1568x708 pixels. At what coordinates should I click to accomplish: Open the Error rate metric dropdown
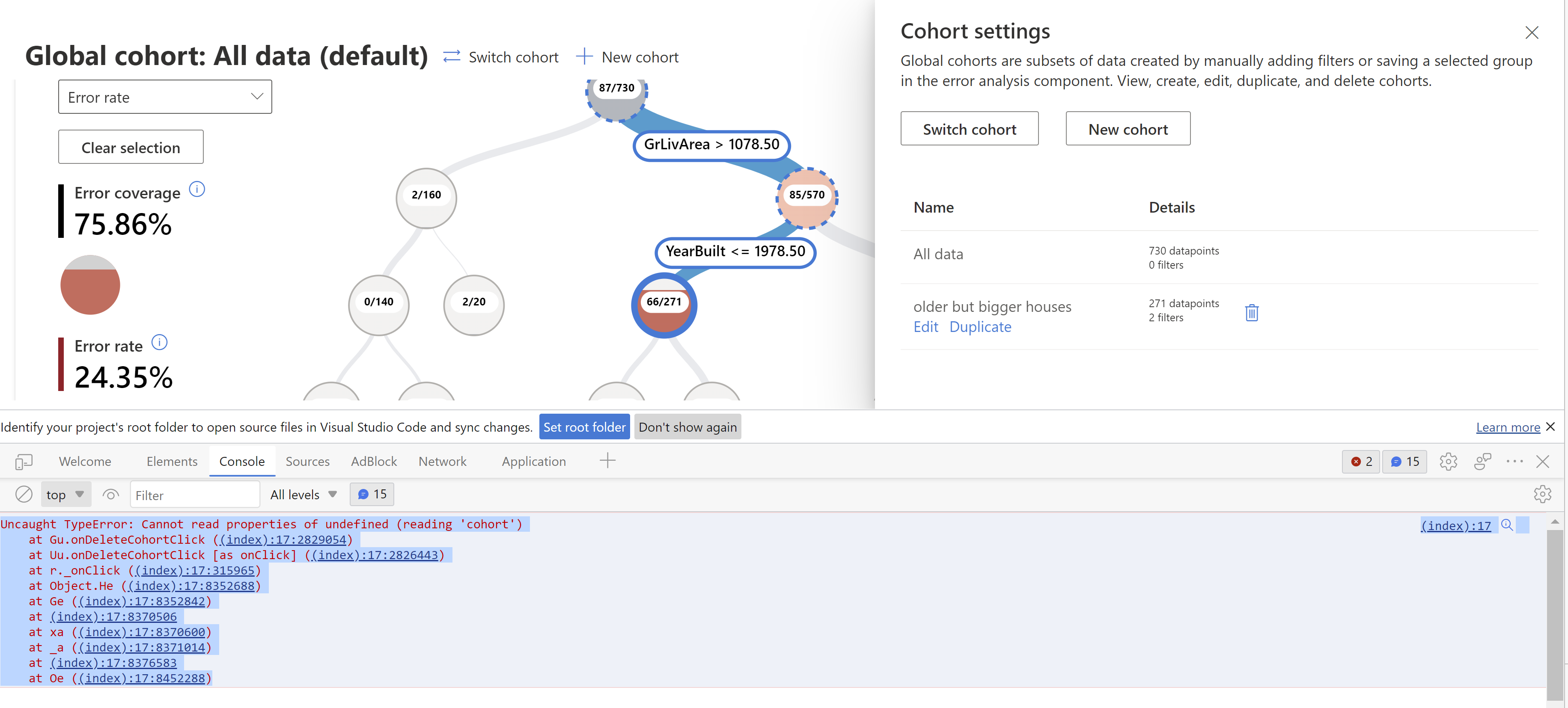click(164, 96)
